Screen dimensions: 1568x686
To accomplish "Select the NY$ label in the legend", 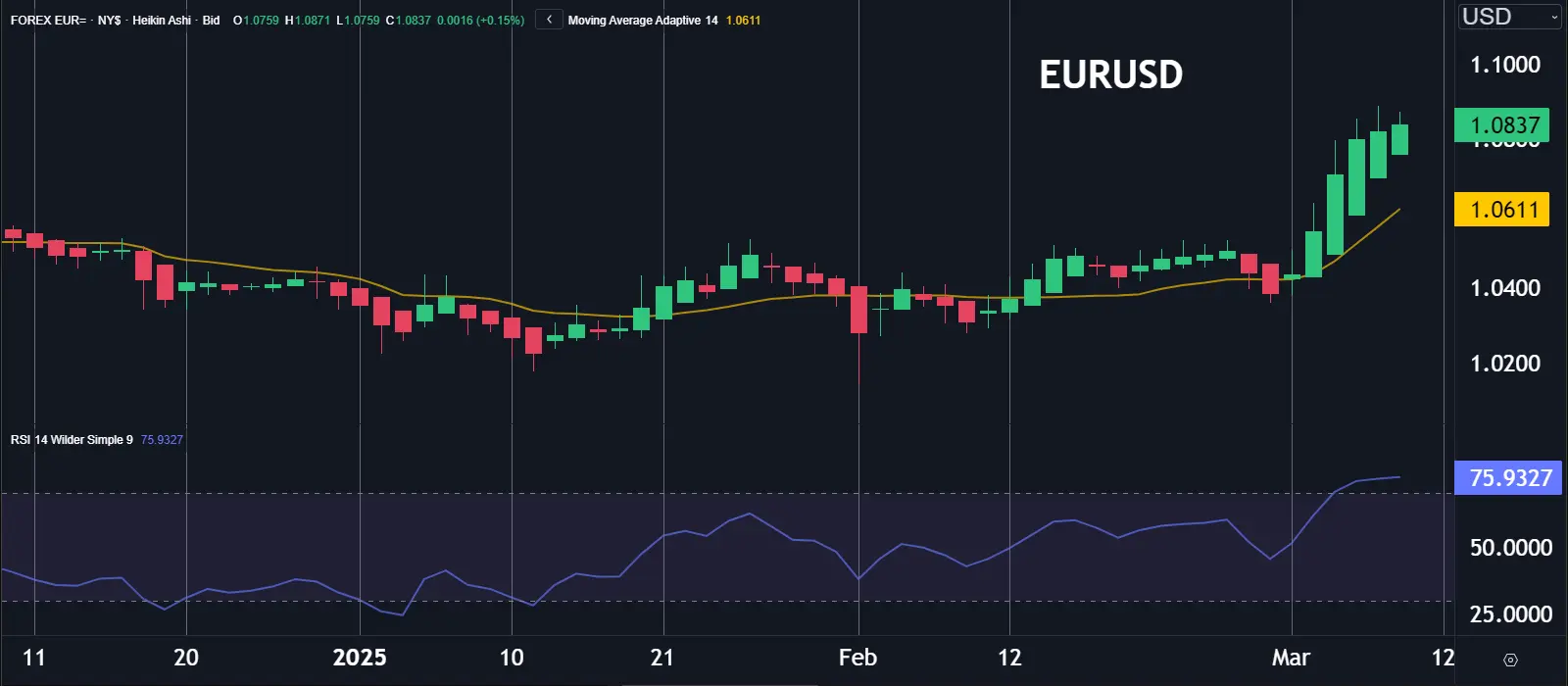I will 110,20.
